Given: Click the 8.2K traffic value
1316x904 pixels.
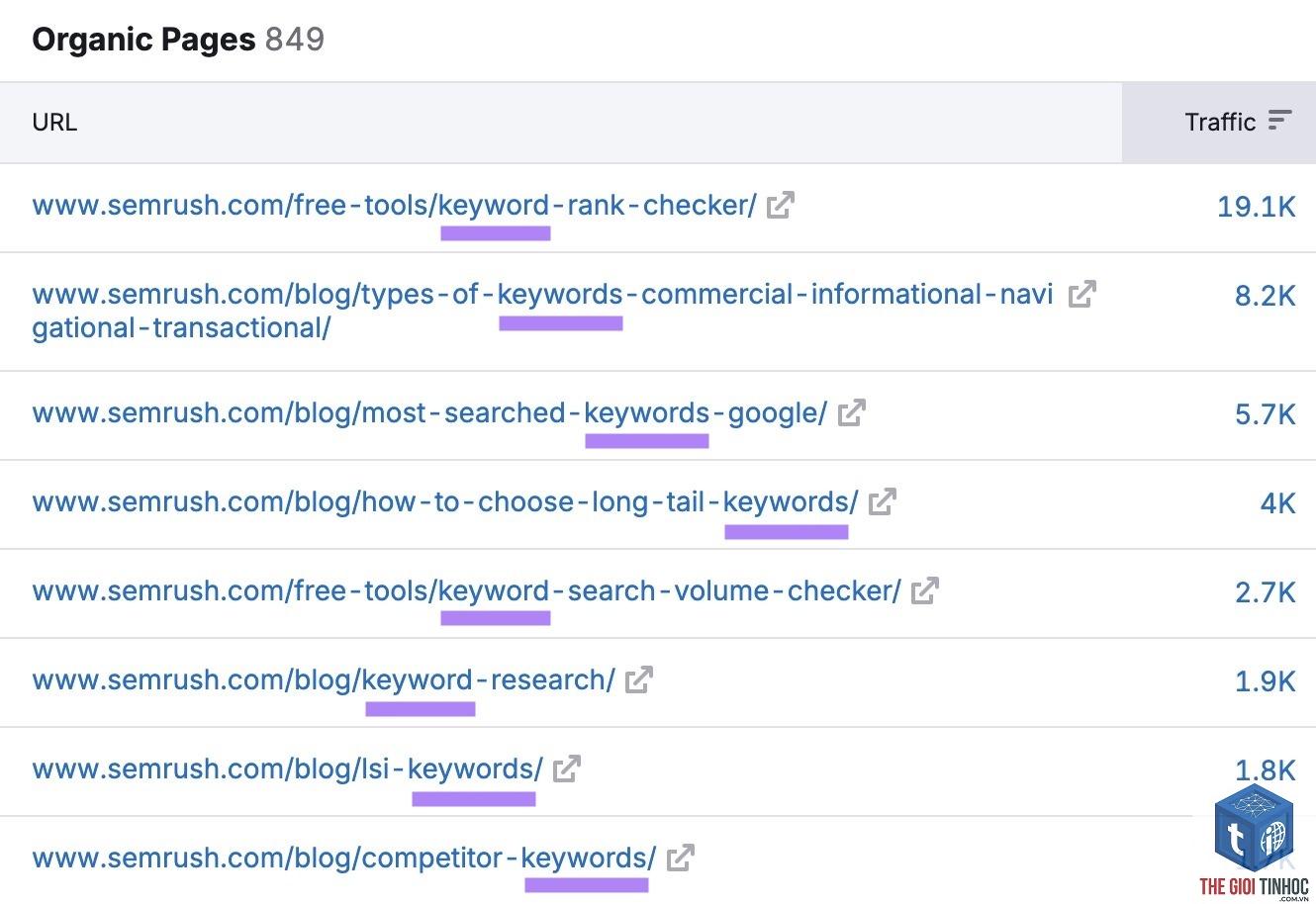Looking at the screenshot, I should click(1265, 295).
